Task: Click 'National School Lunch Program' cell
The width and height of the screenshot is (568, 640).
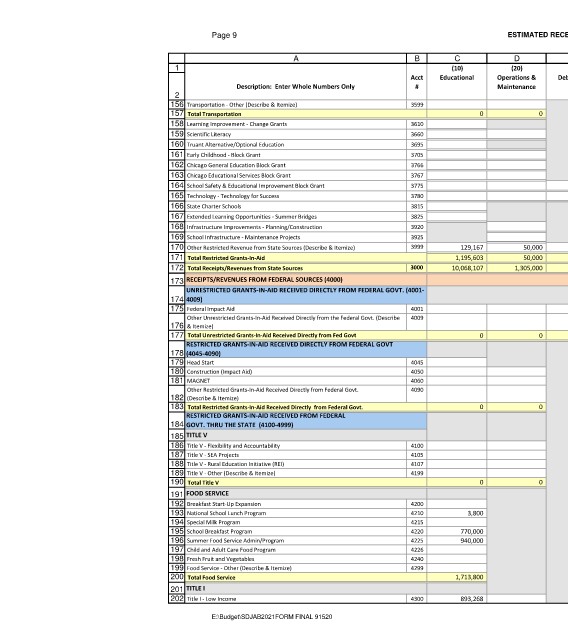Action: [296, 513]
